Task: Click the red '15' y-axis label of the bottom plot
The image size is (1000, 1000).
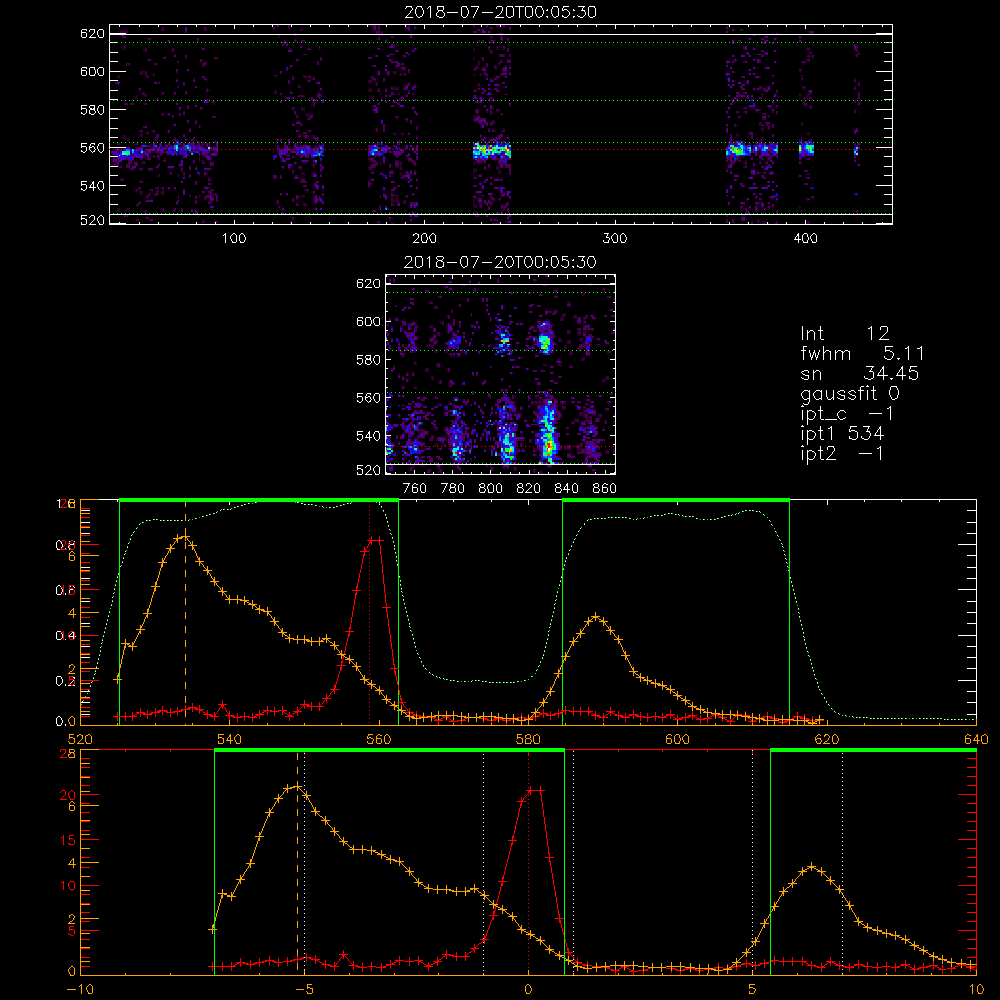Action: coord(68,840)
